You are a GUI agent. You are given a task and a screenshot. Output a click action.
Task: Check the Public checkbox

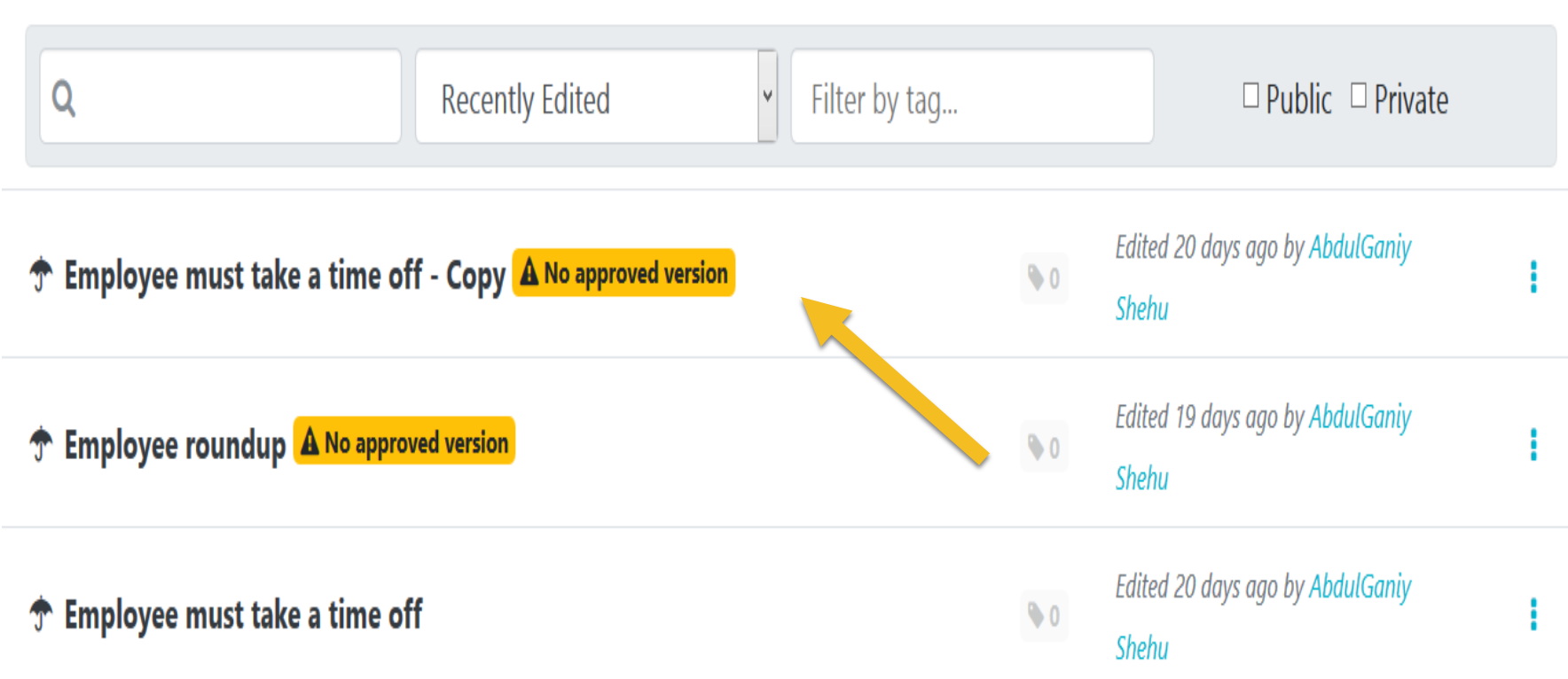pyautogui.click(x=1250, y=96)
